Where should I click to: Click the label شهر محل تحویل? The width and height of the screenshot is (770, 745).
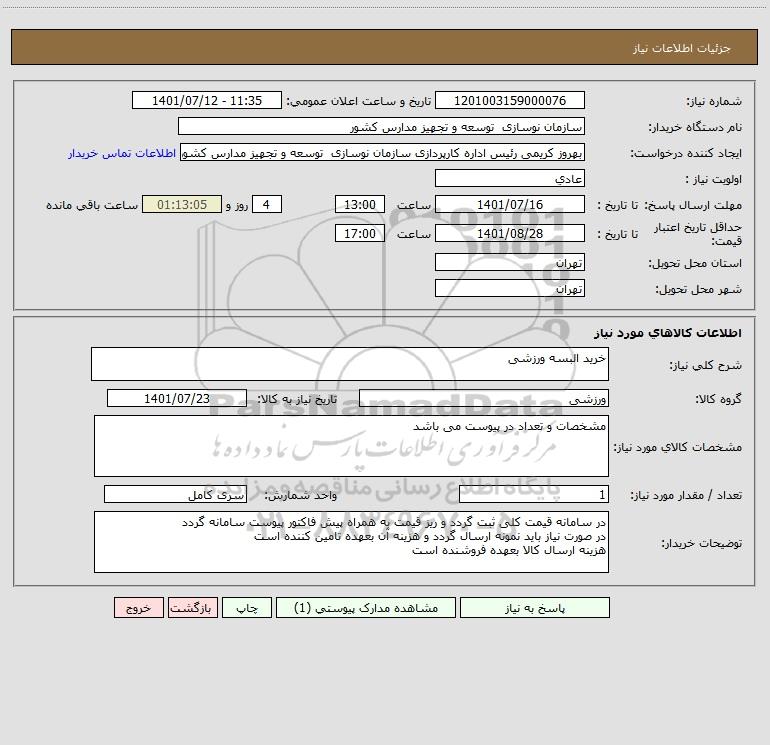tap(699, 289)
